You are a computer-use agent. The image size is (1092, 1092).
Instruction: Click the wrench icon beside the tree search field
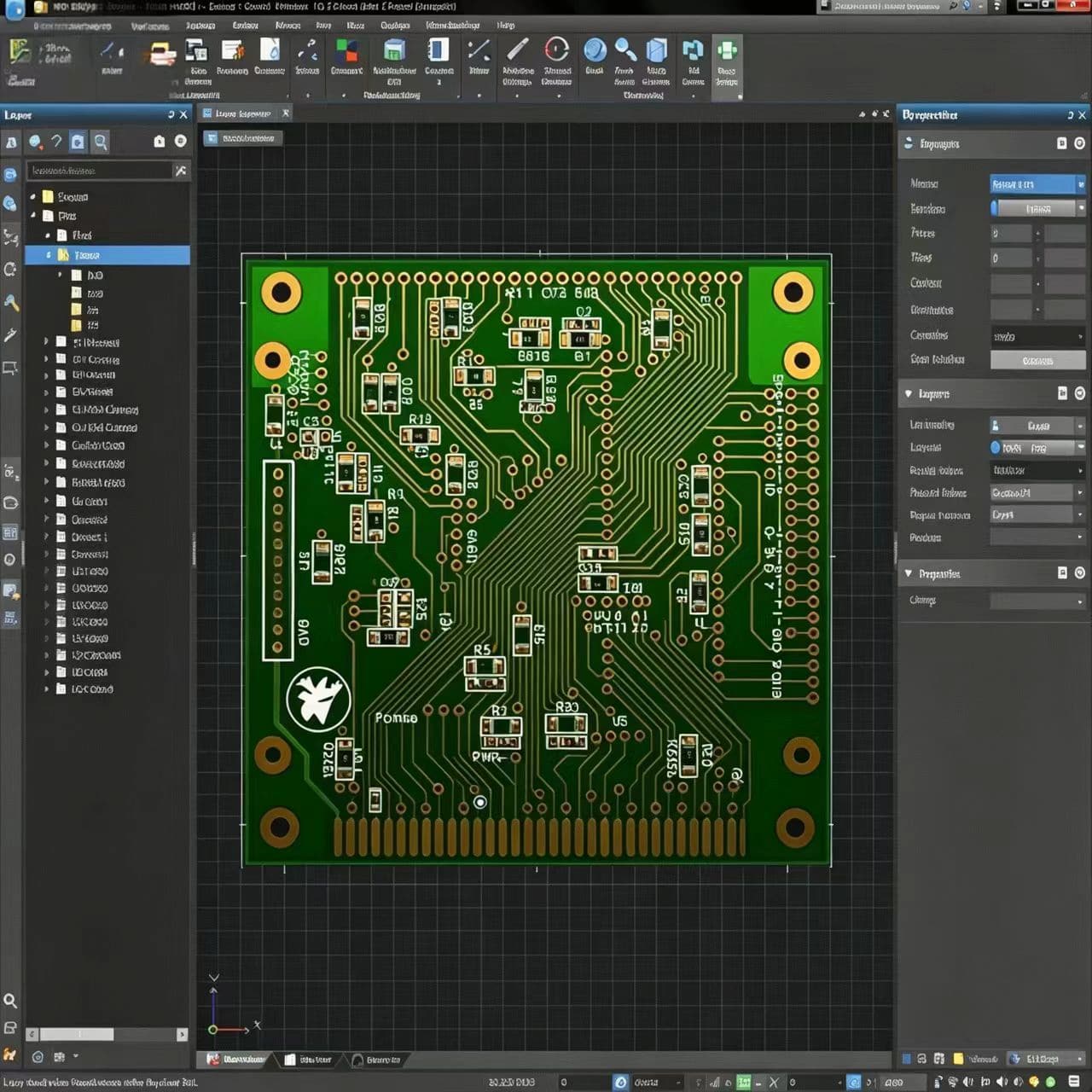181,171
